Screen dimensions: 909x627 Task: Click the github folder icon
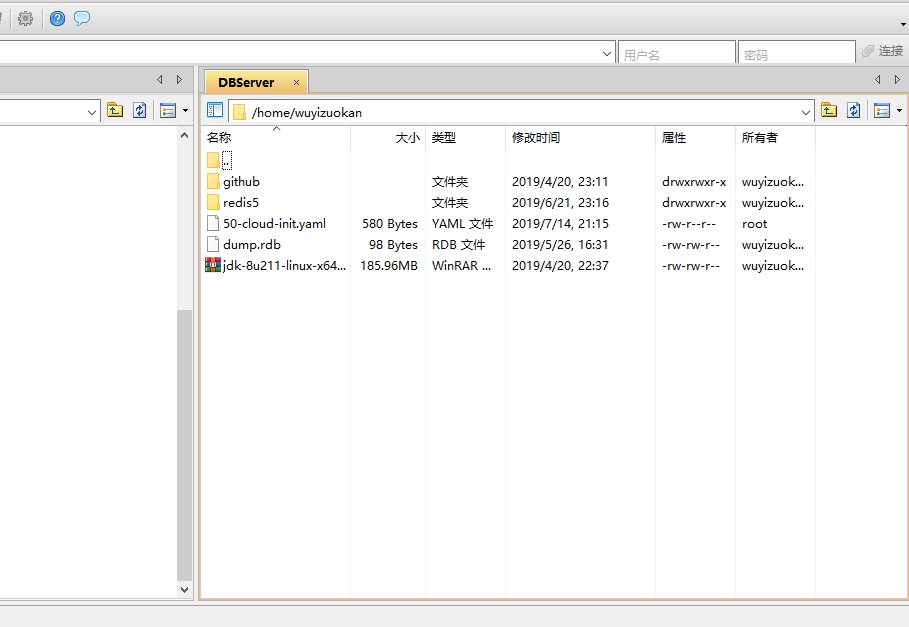click(213, 181)
